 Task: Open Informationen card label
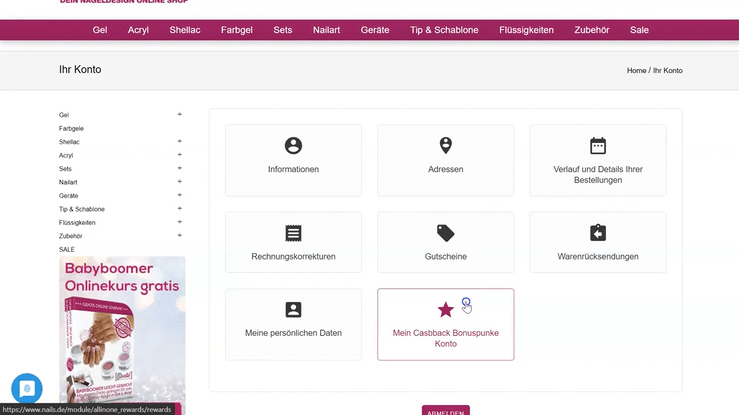(x=293, y=169)
